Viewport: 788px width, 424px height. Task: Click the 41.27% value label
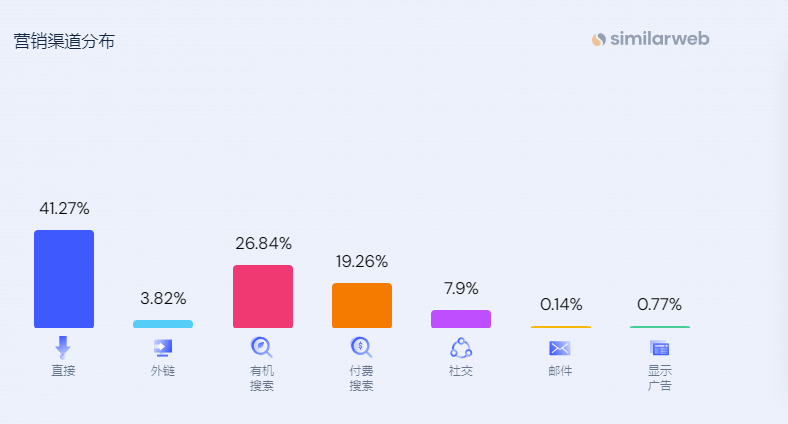point(64,208)
